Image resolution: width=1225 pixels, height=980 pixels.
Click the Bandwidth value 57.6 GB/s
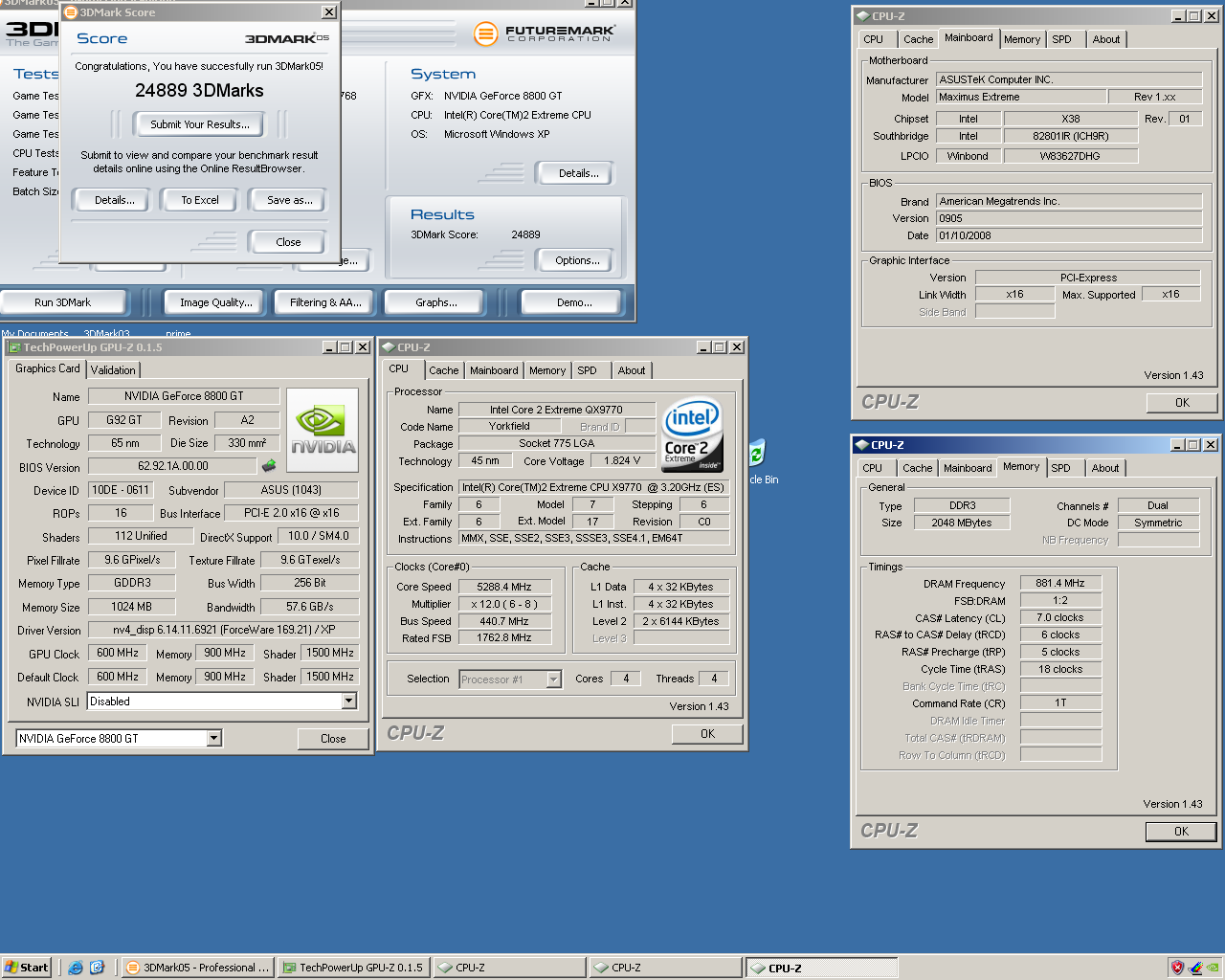tap(310, 607)
